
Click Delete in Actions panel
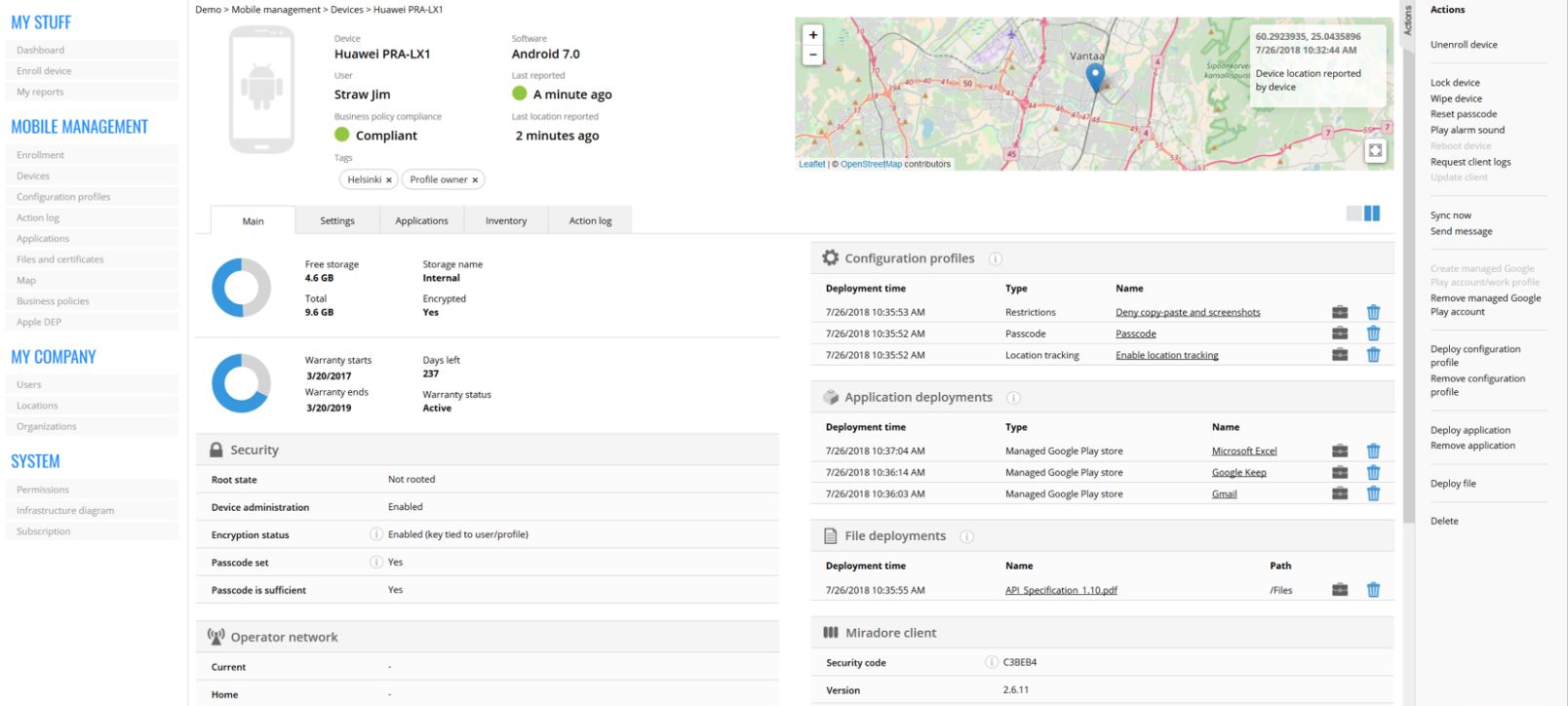(1444, 521)
